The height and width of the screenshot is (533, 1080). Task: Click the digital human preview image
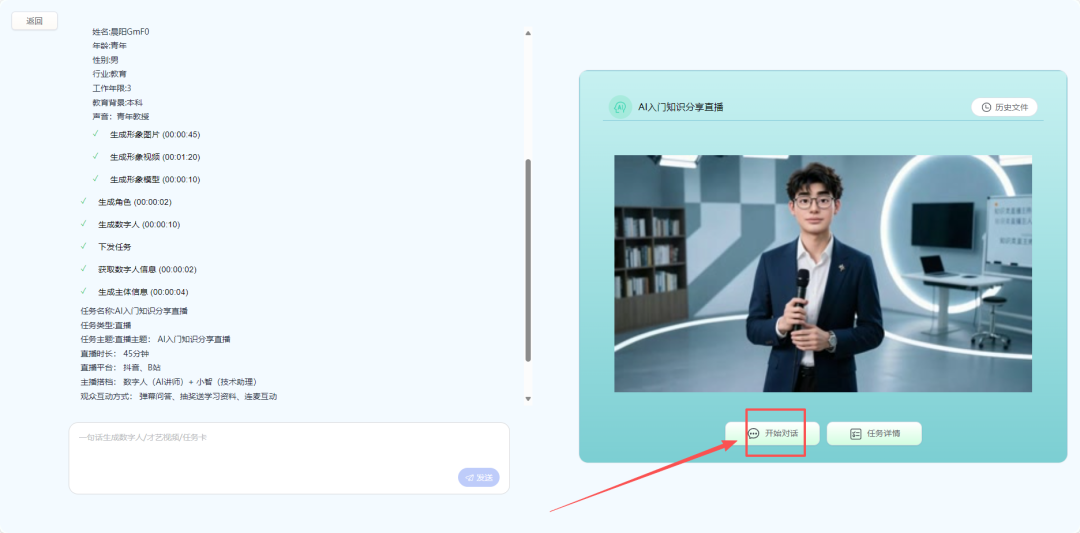click(x=822, y=273)
